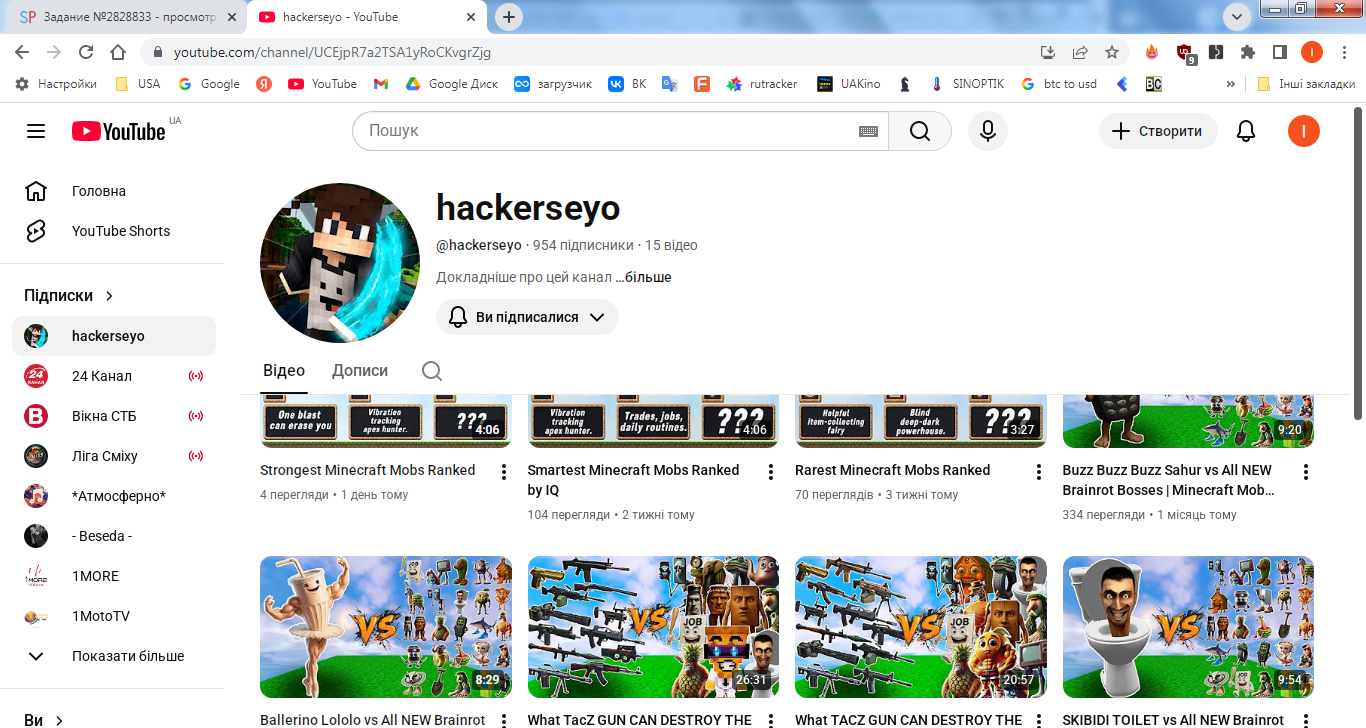Viewport: 1366px width, 728px height.
Task: Open hackerseyo channel avatar picture
Action: coord(340,263)
